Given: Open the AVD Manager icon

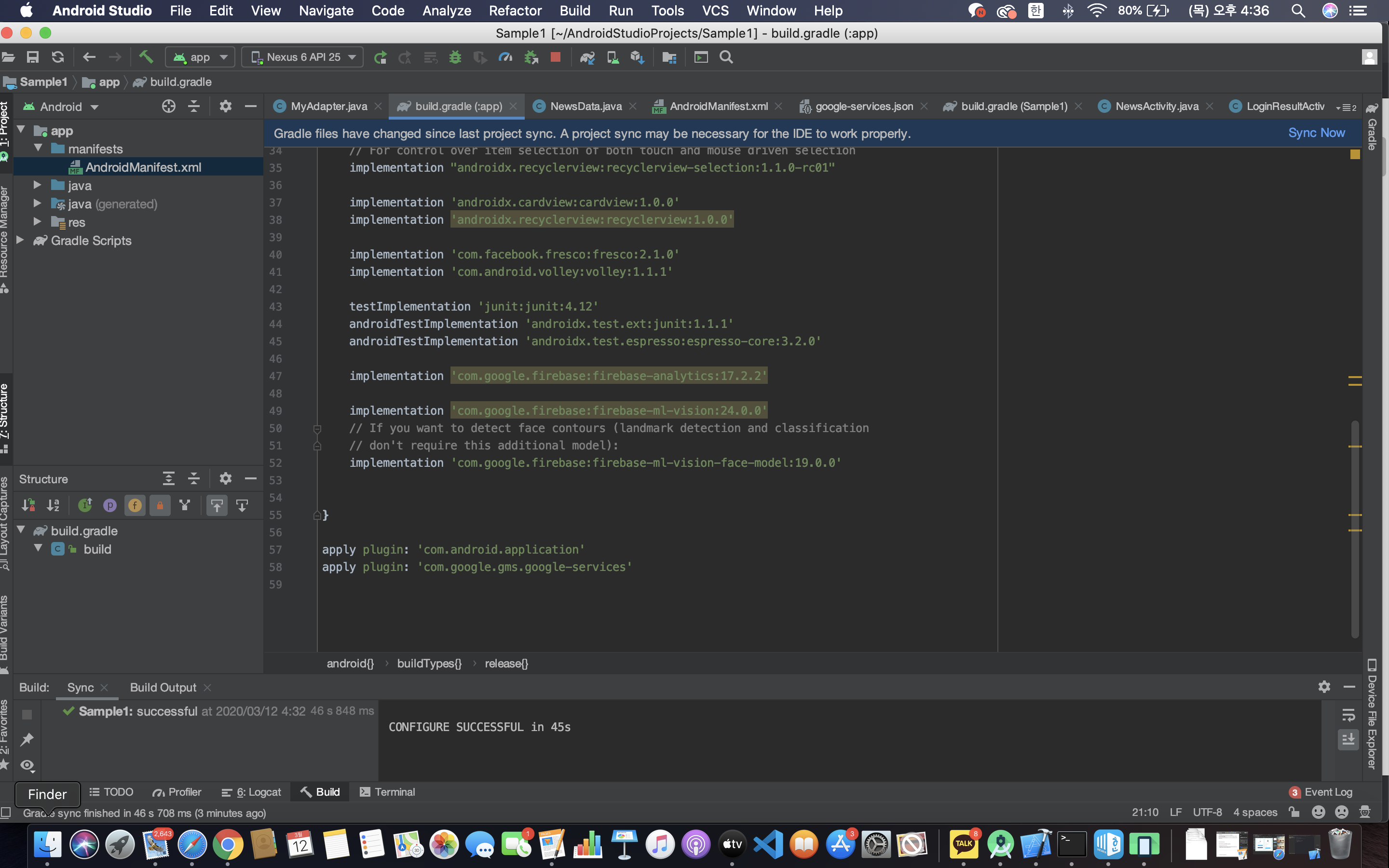Looking at the screenshot, I should tap(613, 57).
